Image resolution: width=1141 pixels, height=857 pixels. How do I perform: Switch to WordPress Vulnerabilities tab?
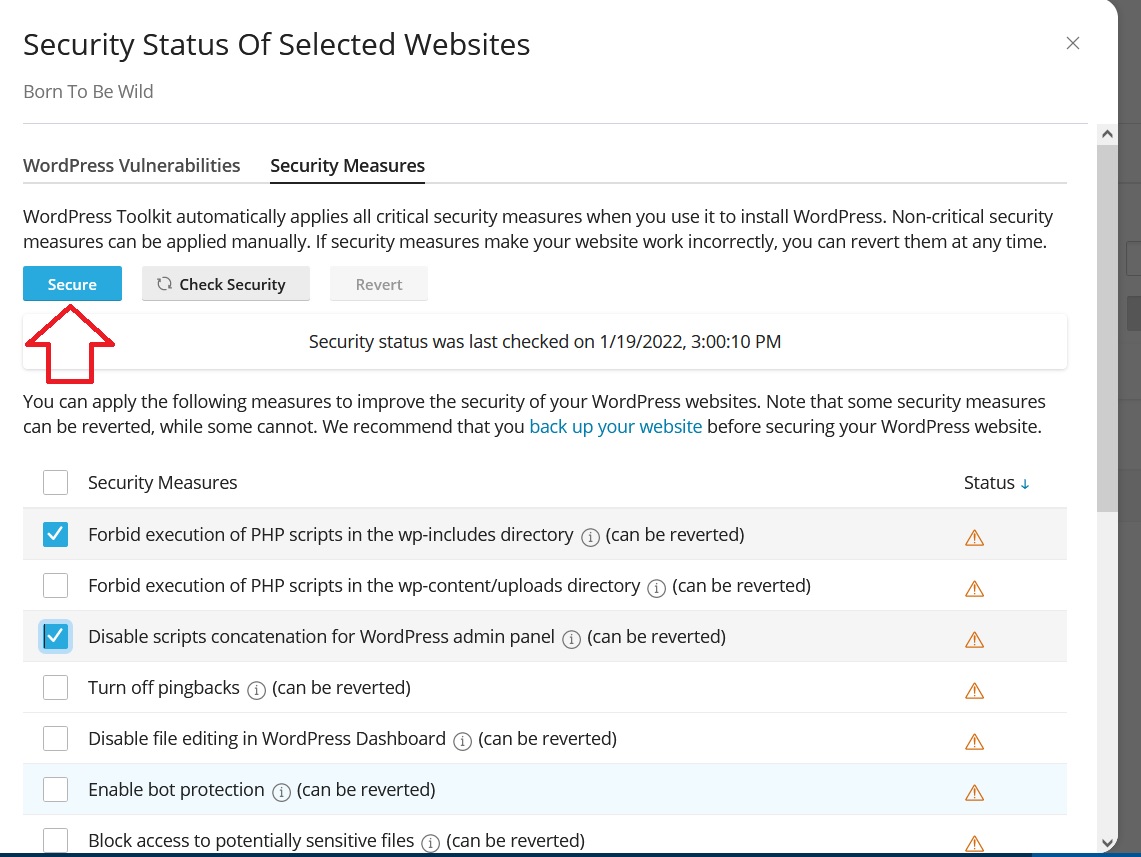(x=131, y=166)
